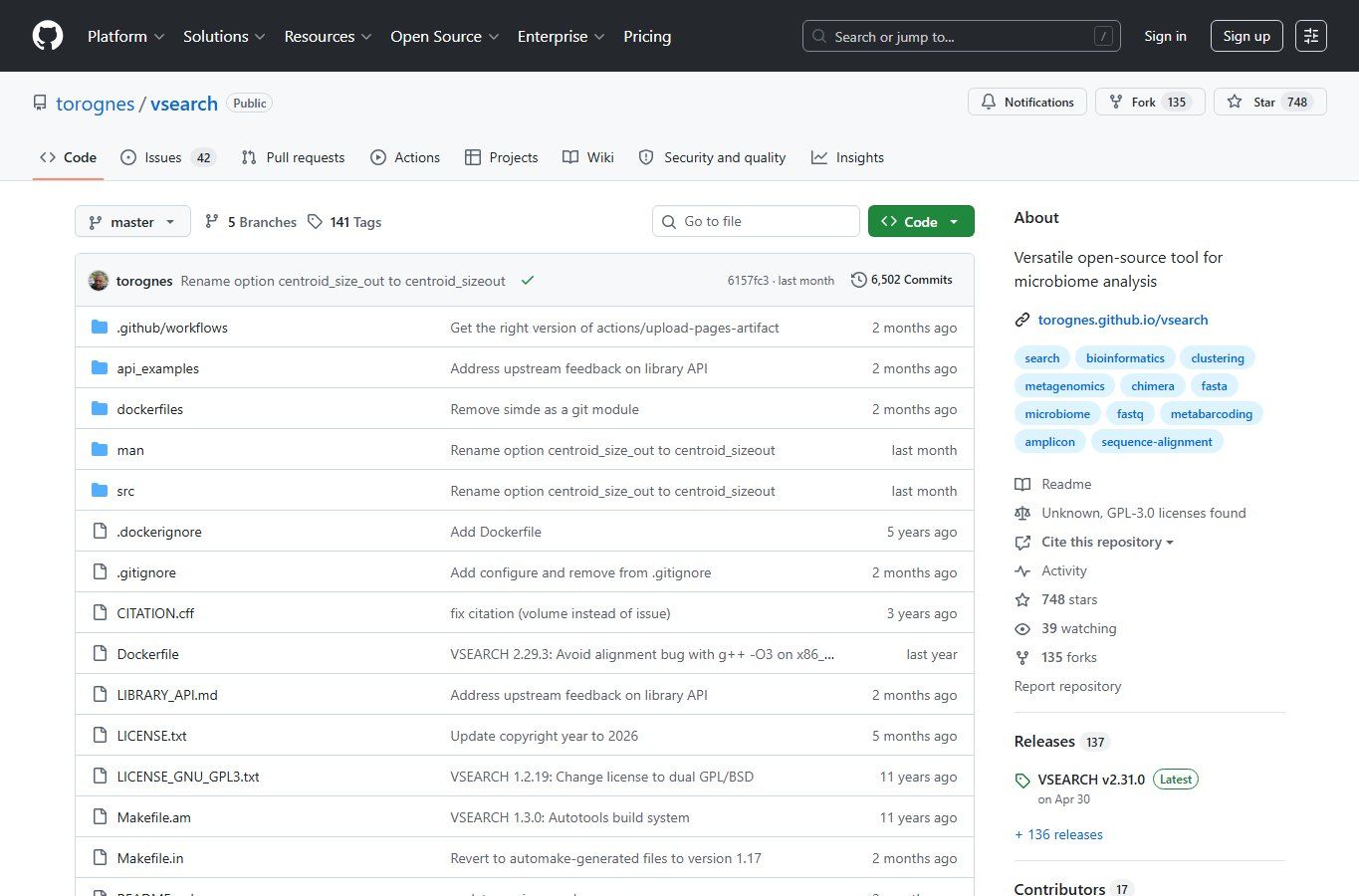Click the sequence-alignment topic tag
1359x896 pixels.
click(1157, 442)
